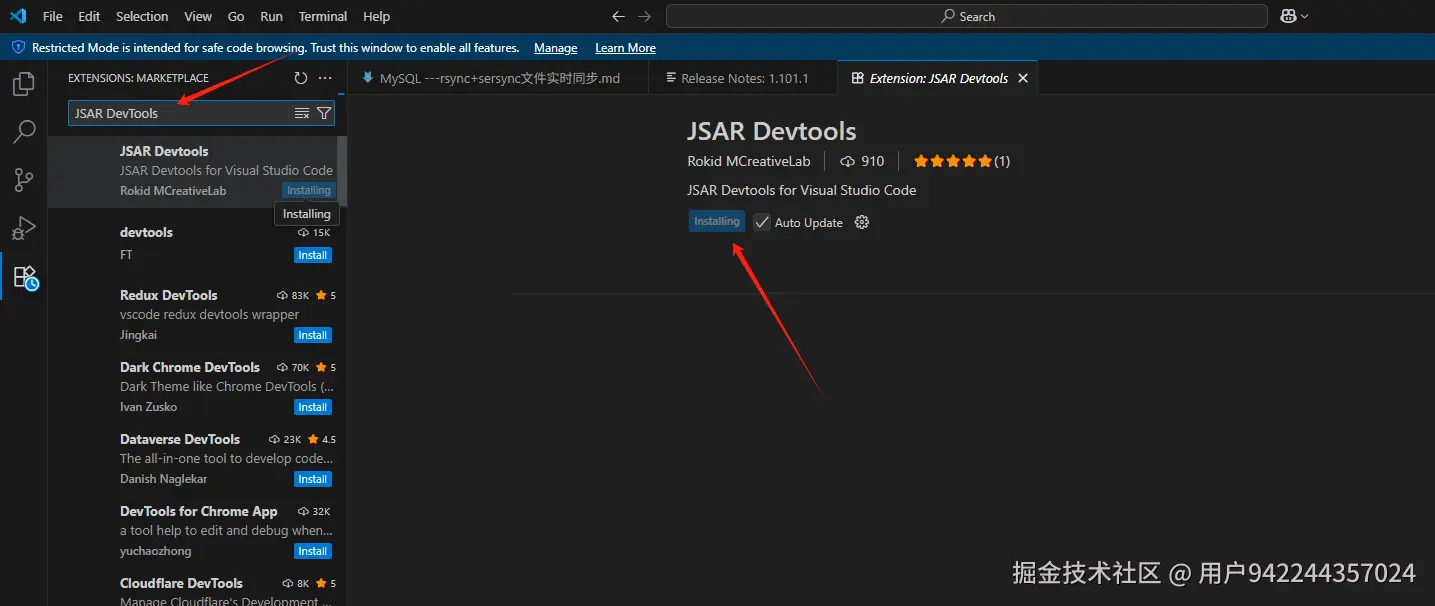The image size is (1435, 606).
Task: Click the extensions search input field
Action: click(180, 113)
